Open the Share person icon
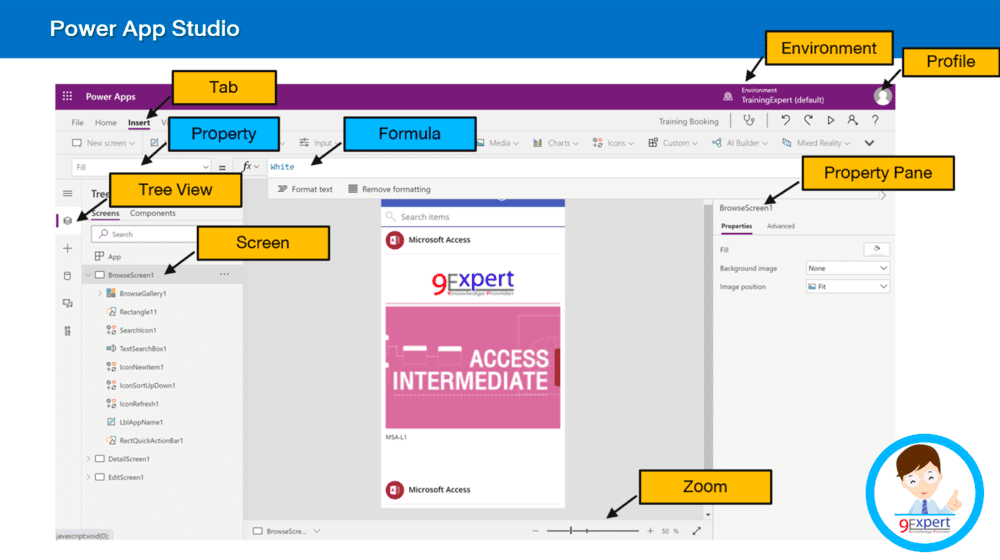The image size is (1000, 560). (852, 120)
